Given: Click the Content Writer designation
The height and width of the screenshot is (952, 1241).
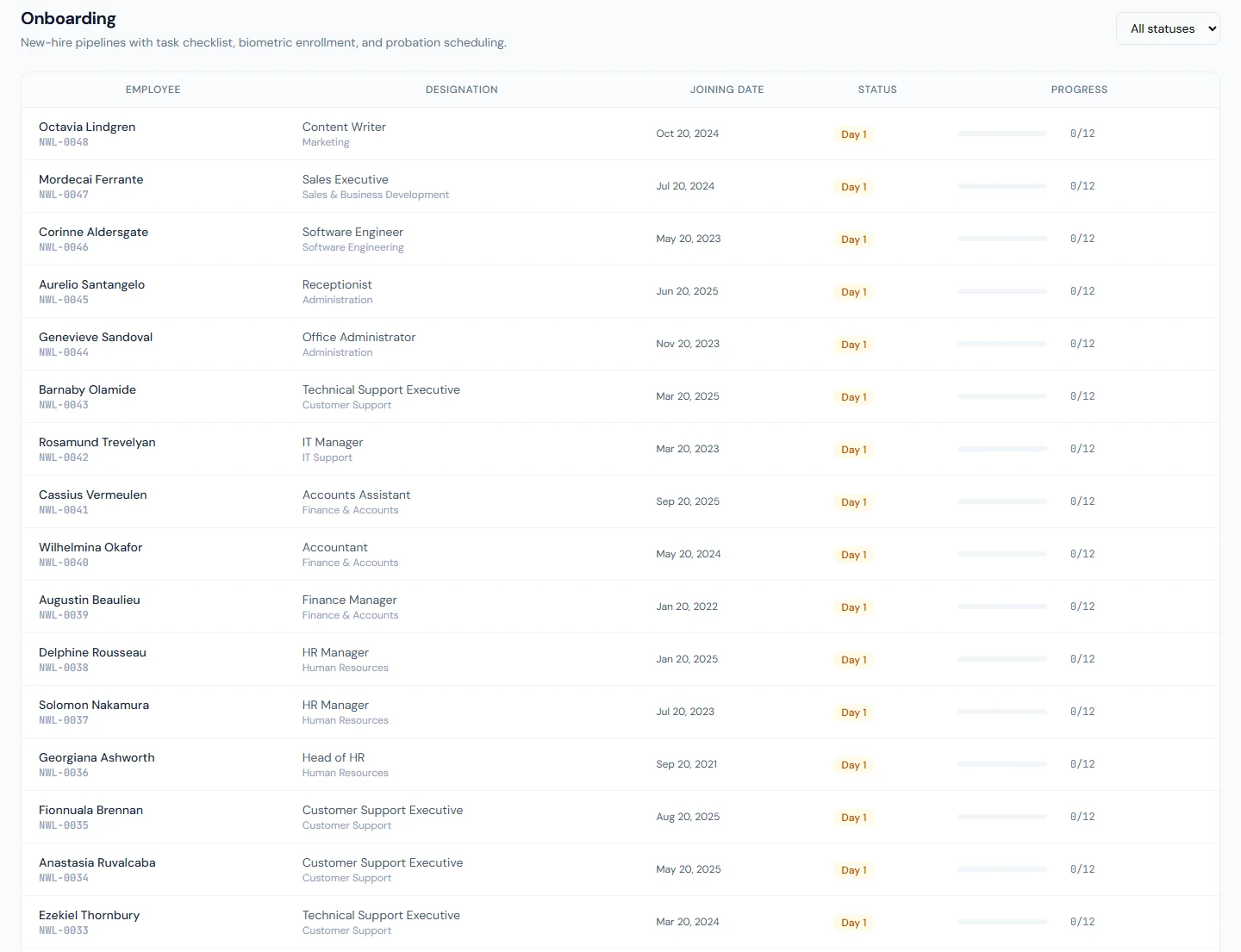Looking at the screenshot, I should click(344, 127).
